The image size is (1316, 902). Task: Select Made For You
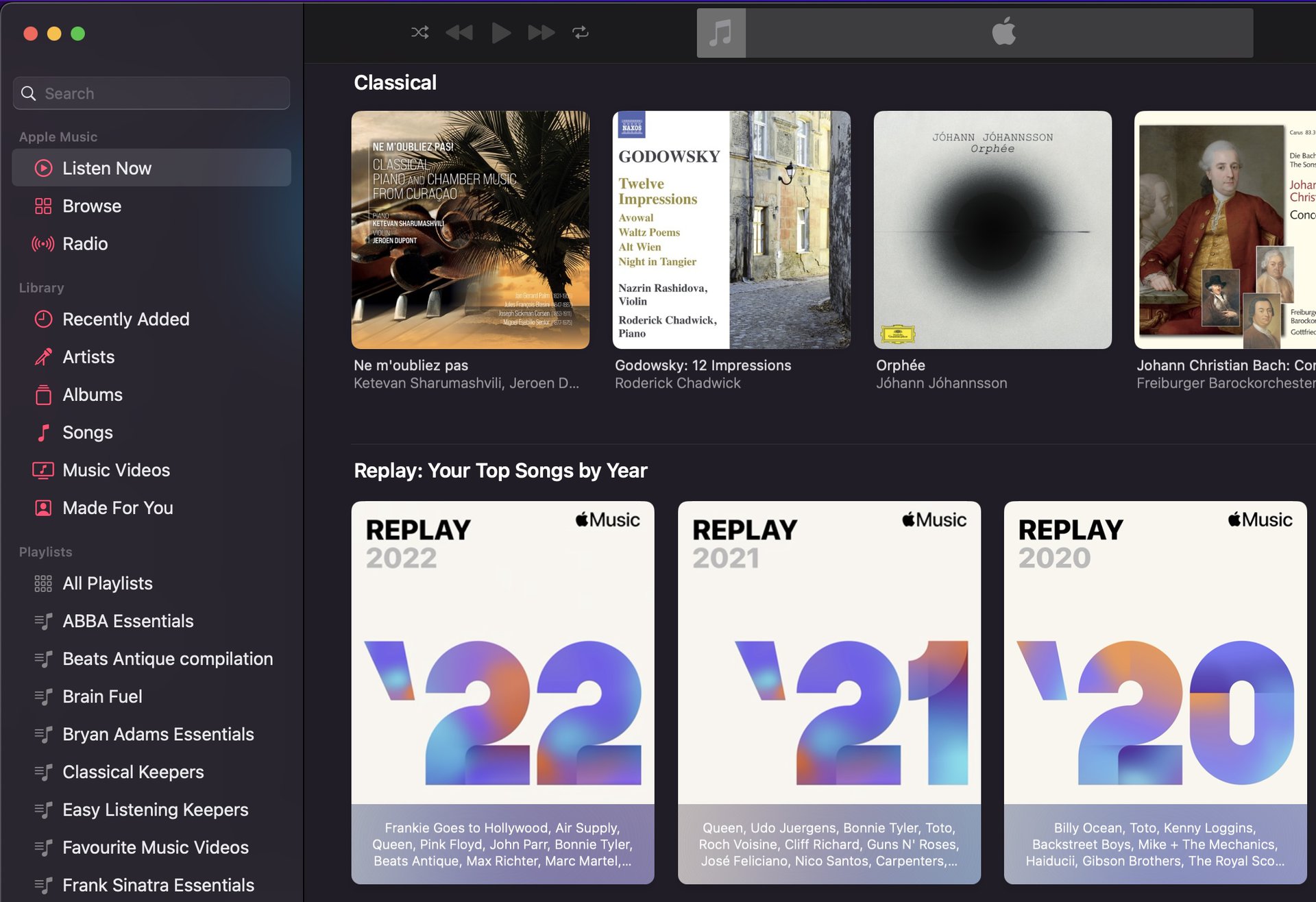(117, 507)
